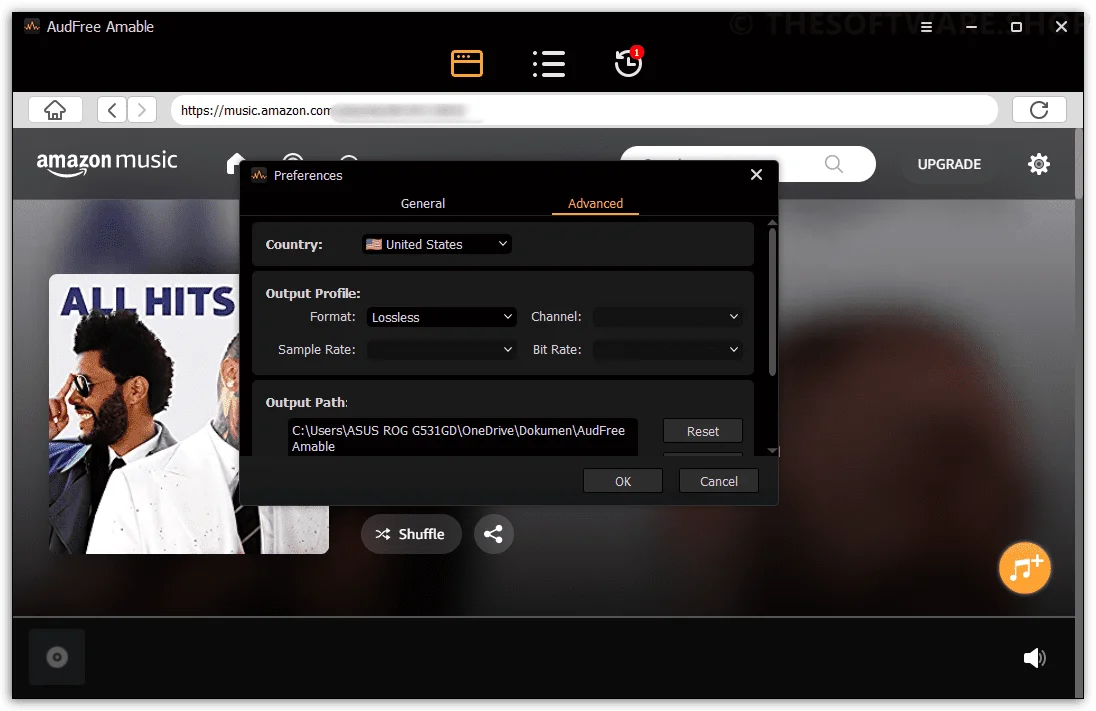Image resolution: width=1096 pixels, height=711 pixels.
Task: Click the Amazon Music home icon
Action: click(236, 163)
